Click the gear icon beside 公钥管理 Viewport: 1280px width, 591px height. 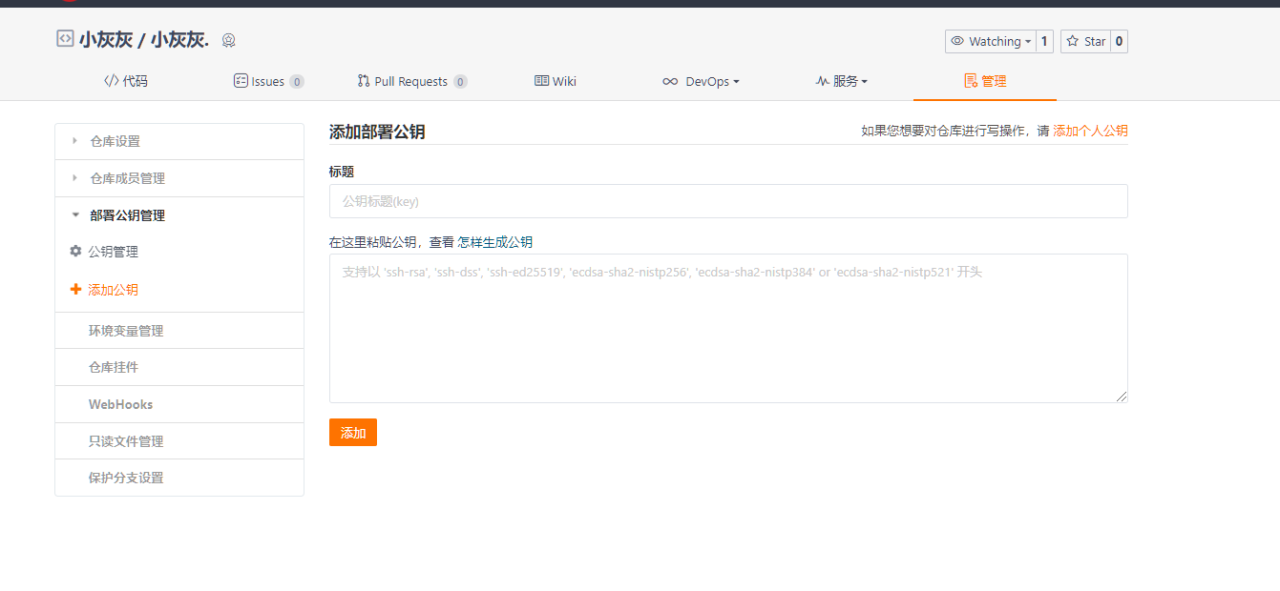tap(76, 251)
